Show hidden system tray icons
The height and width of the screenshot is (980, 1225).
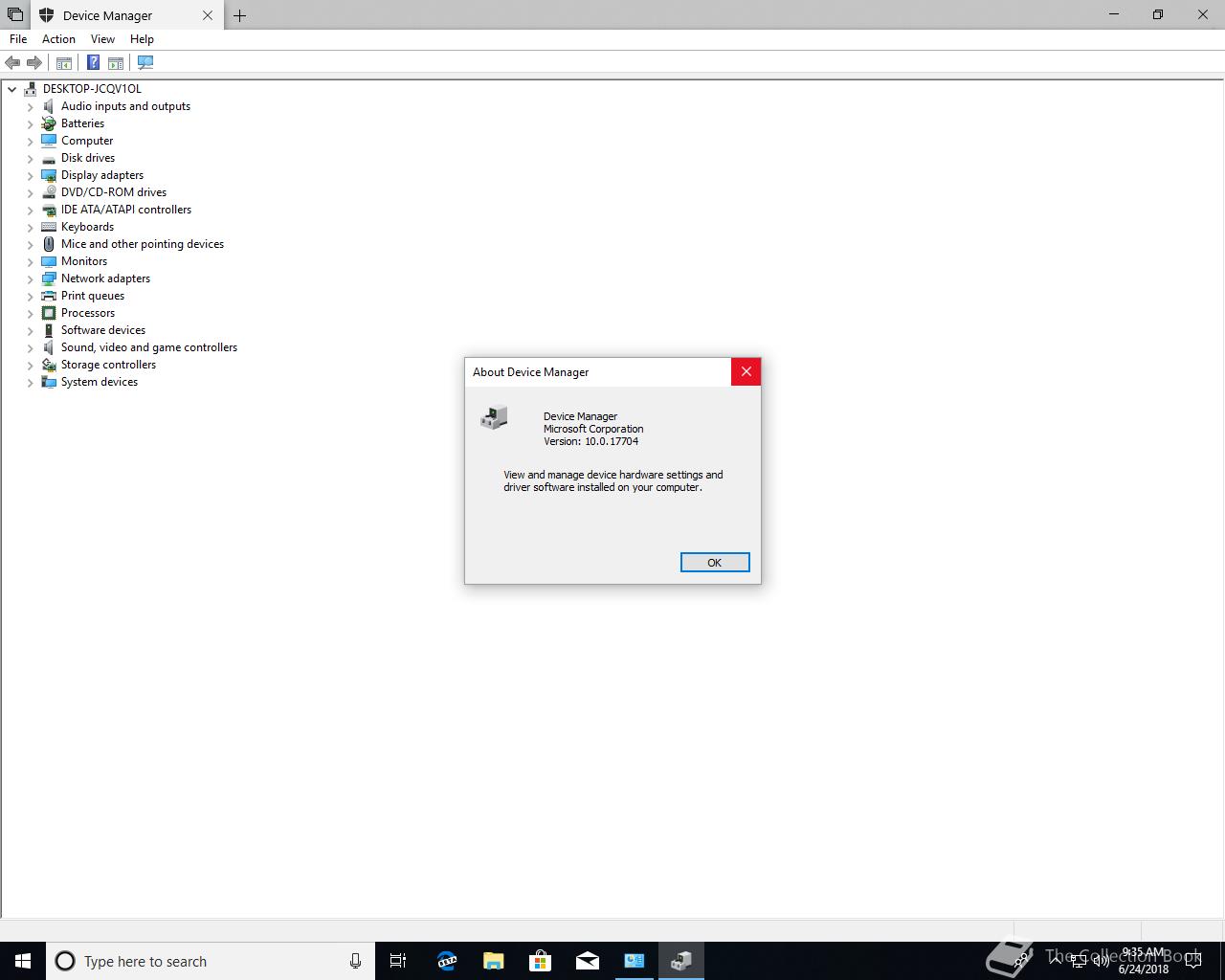coord(1057,961)
